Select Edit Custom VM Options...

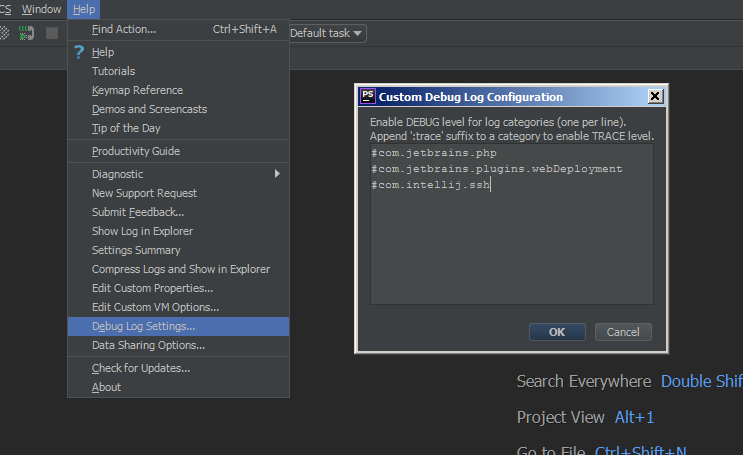pos(178,307)
